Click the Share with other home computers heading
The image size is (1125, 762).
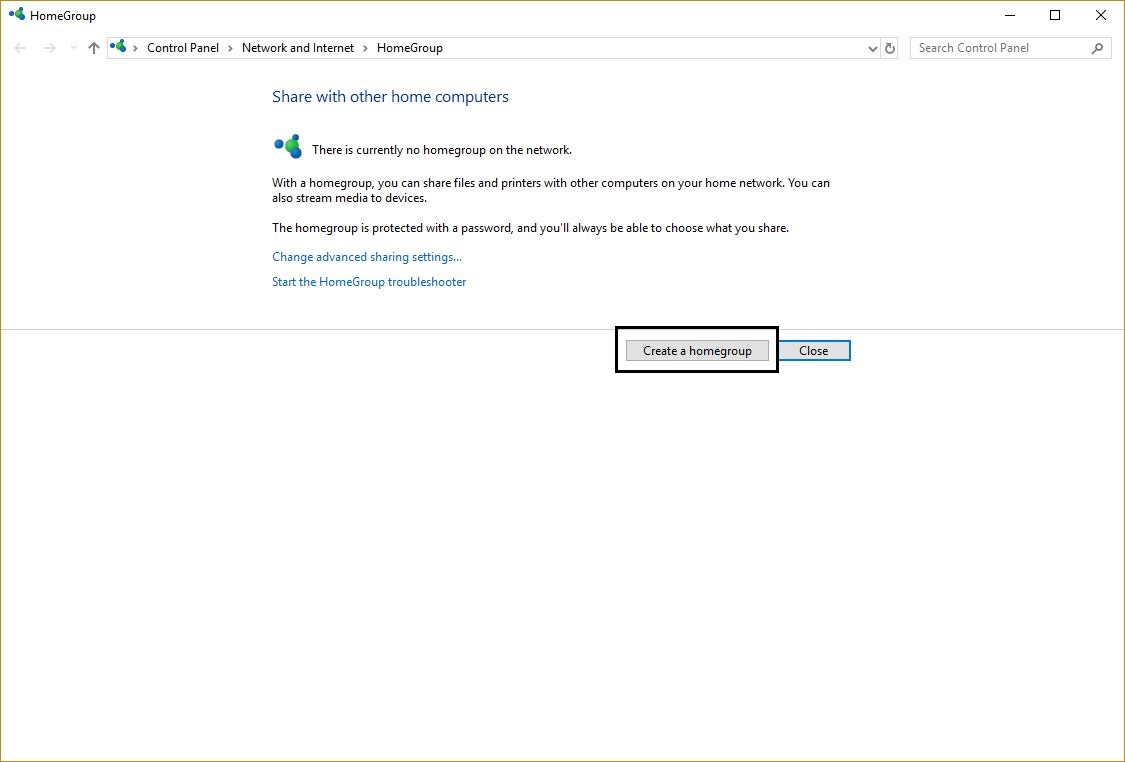pos(390,97)
